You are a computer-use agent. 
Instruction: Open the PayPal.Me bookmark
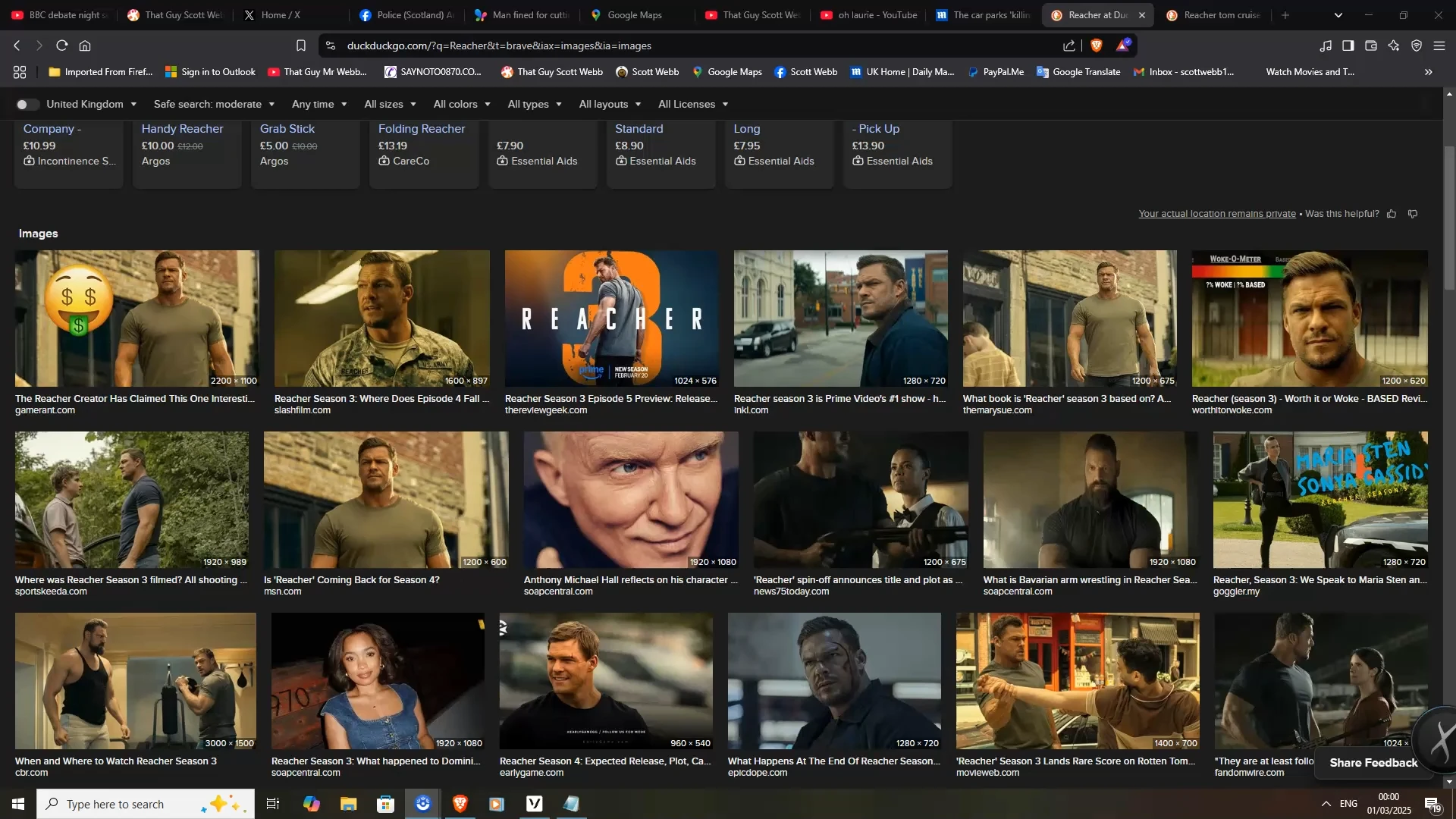pyautogui.click(x=996, y=72)
